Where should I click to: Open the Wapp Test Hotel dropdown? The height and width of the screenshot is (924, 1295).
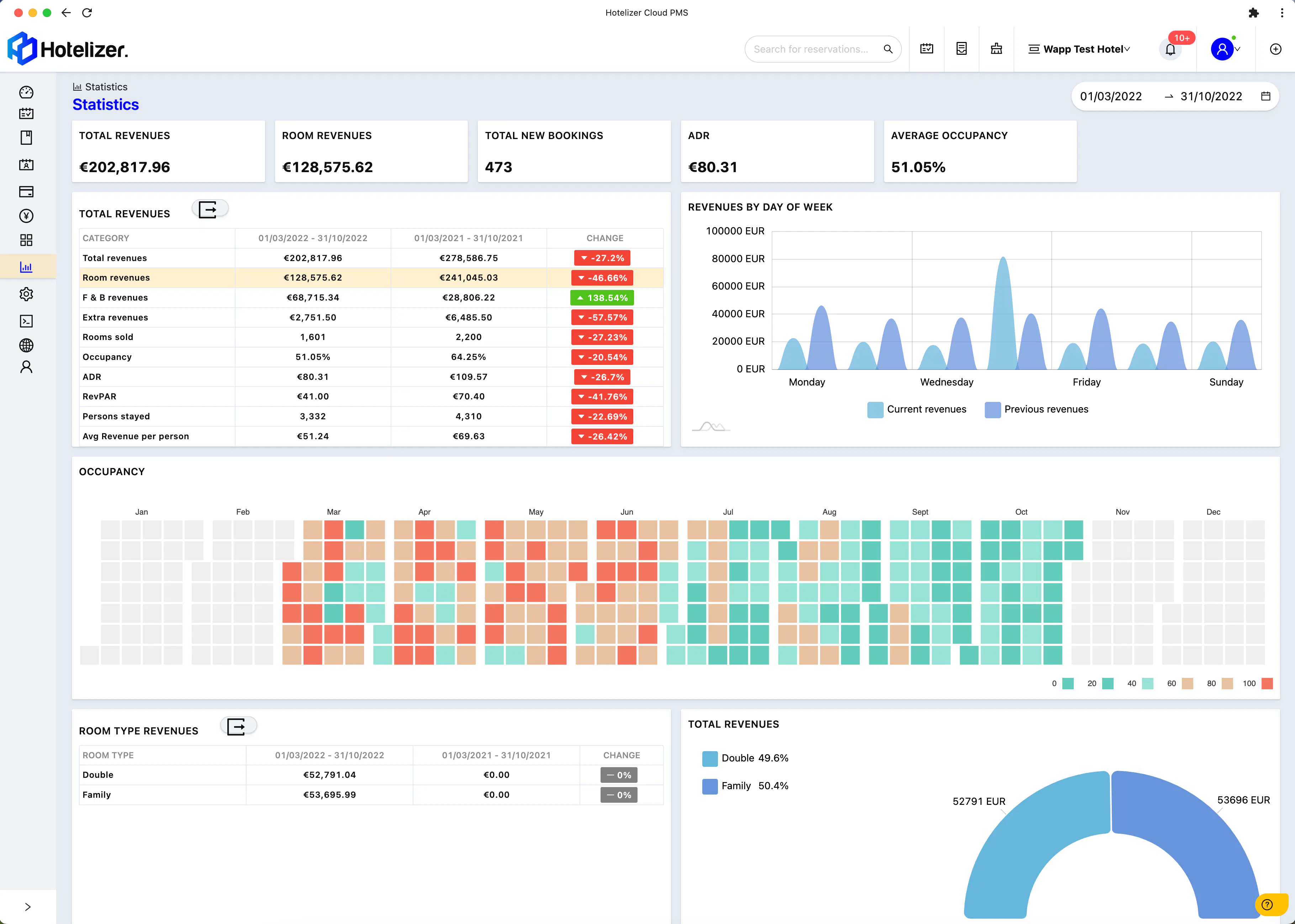coord(1079,49)
